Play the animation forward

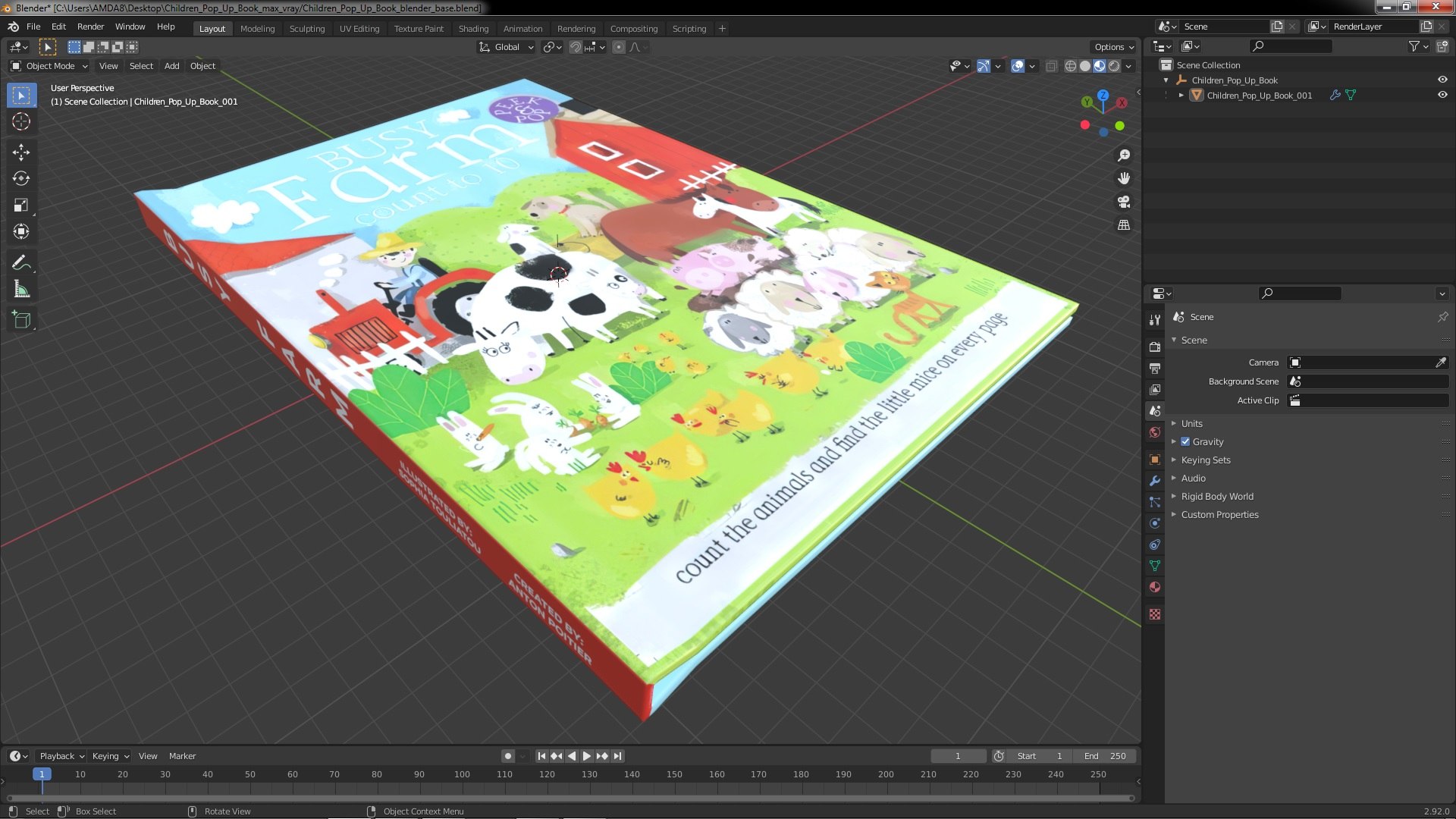coord(586,756)
